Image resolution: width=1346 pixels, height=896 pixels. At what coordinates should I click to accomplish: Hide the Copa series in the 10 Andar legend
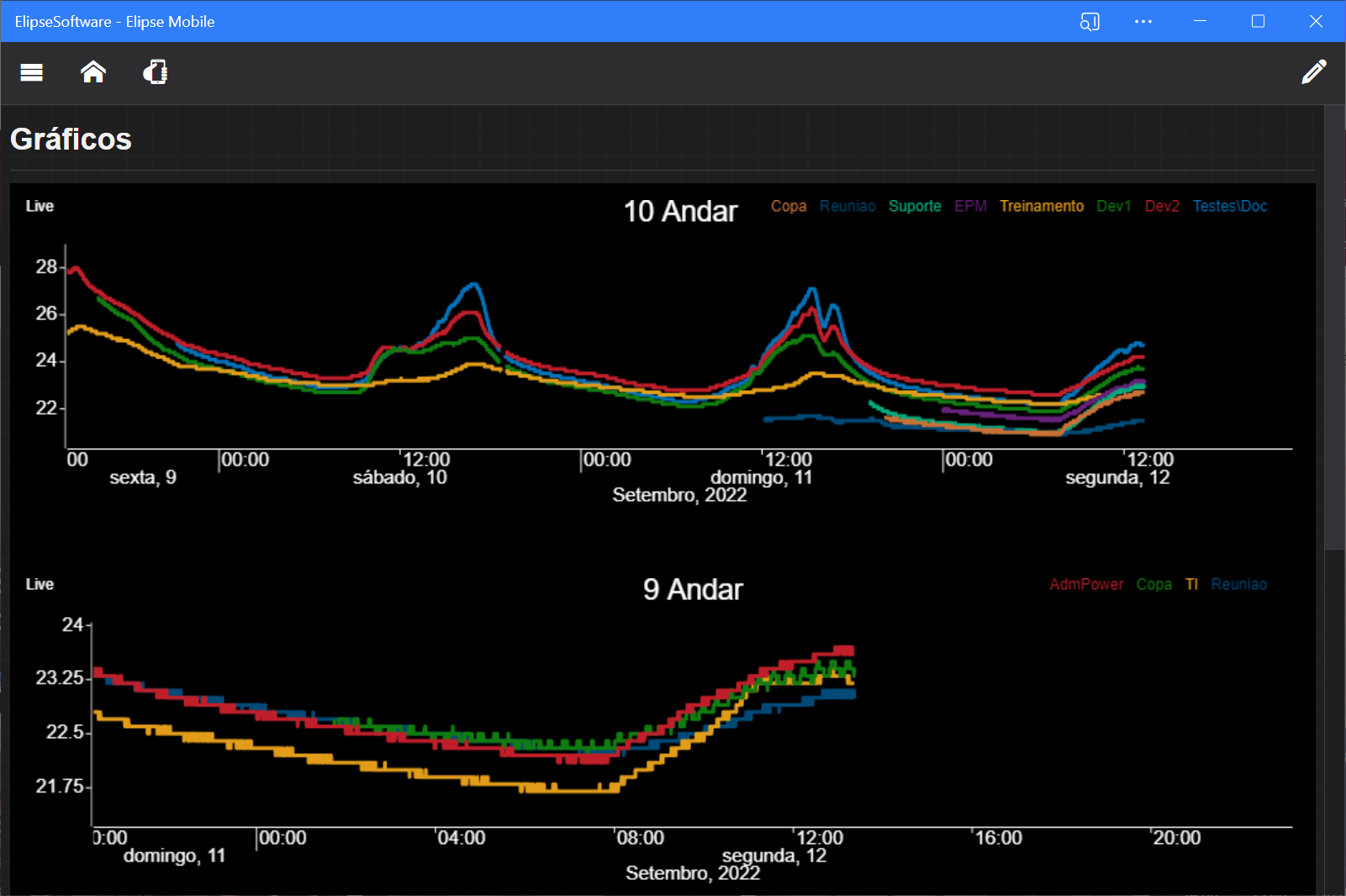point(789,206)
